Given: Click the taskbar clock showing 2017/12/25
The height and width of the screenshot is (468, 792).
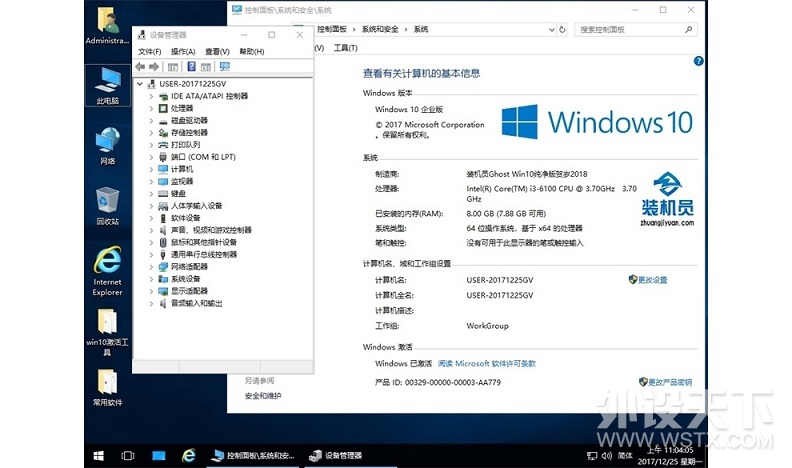Looking at the screenshot, I should 670,456.
